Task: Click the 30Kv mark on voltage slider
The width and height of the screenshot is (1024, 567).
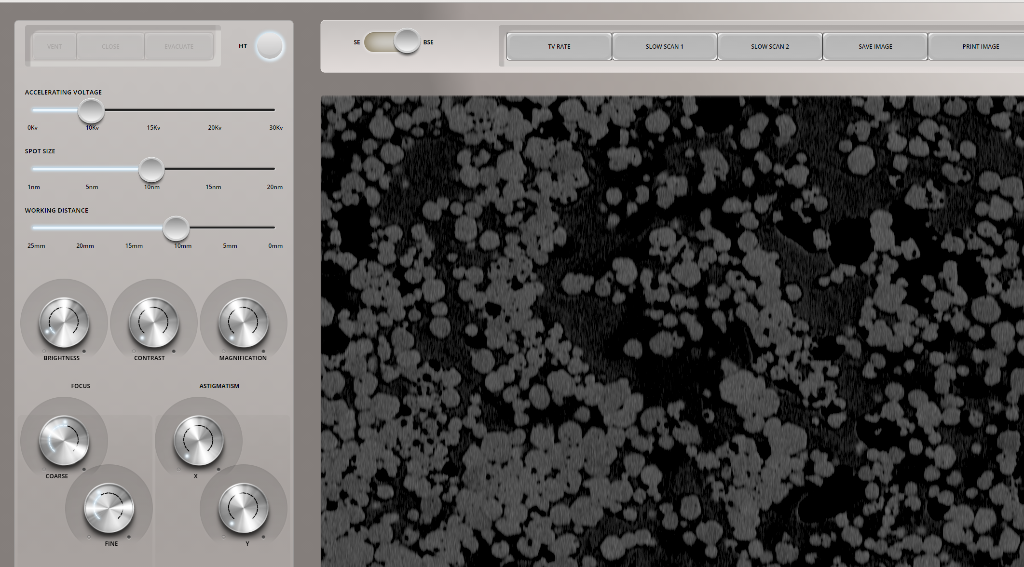Action: pos(276,127)
